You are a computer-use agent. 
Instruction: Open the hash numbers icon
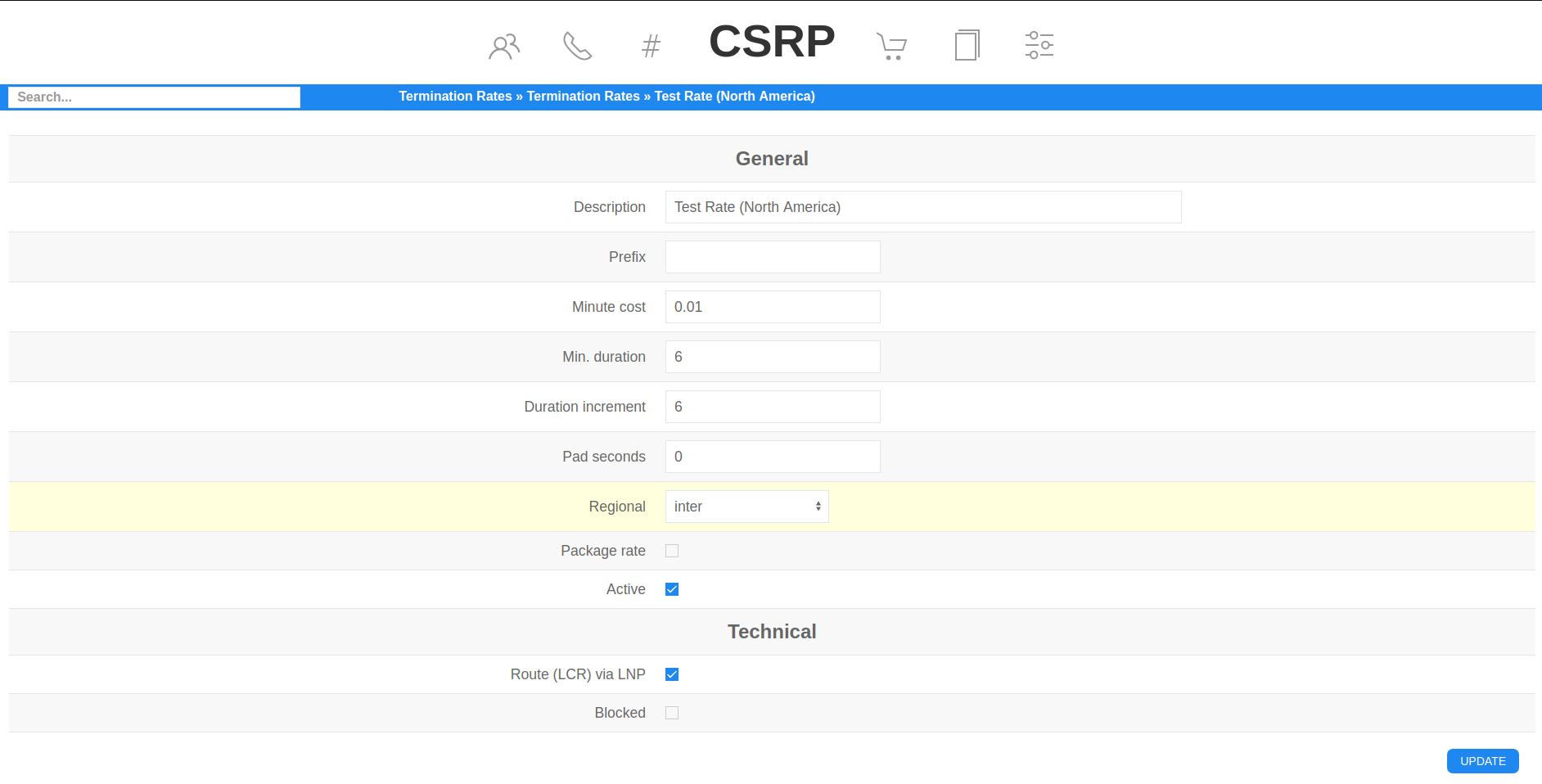(x=651, y=46)
